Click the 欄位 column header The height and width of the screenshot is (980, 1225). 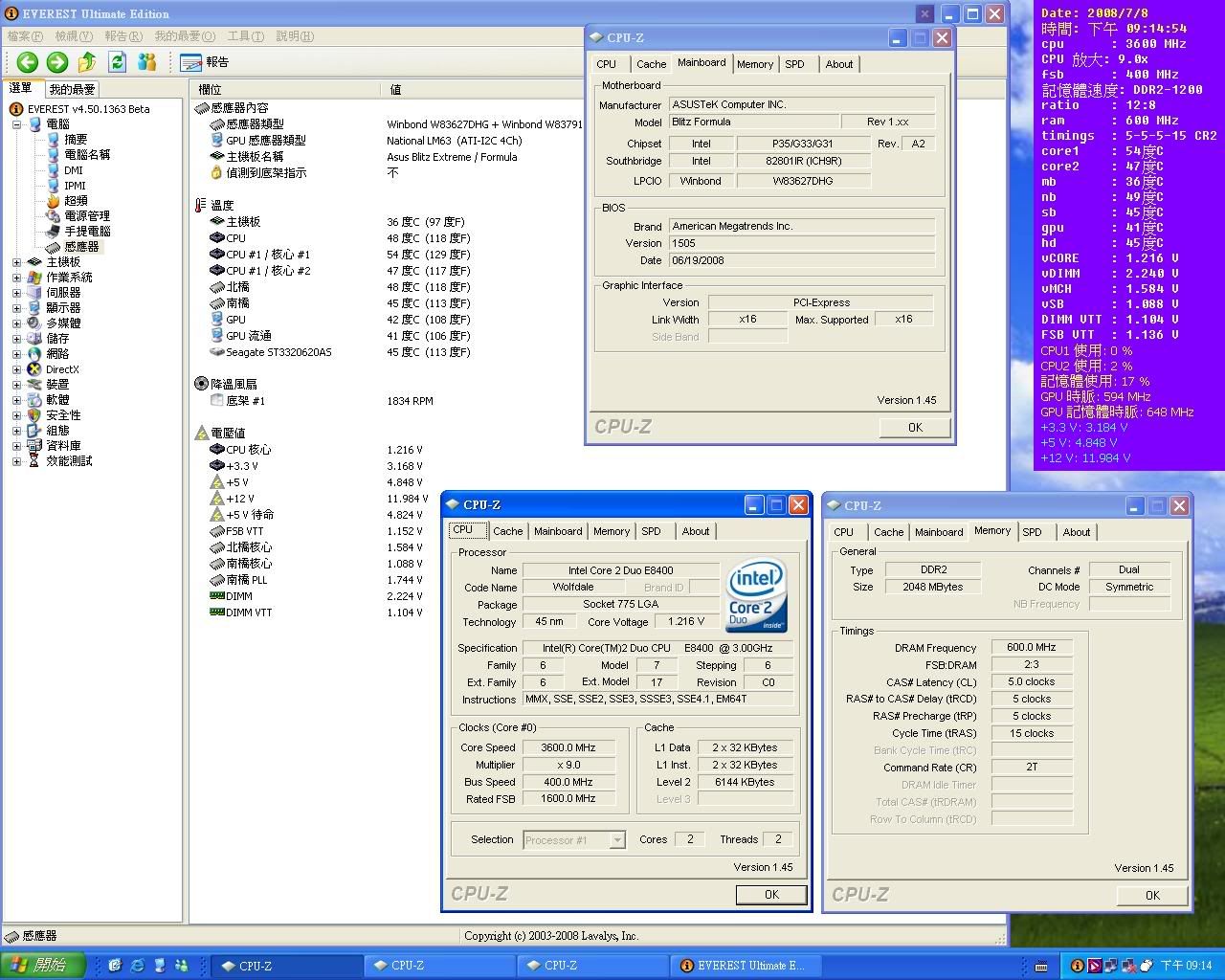pyautogui.click(x=286, y=89)
